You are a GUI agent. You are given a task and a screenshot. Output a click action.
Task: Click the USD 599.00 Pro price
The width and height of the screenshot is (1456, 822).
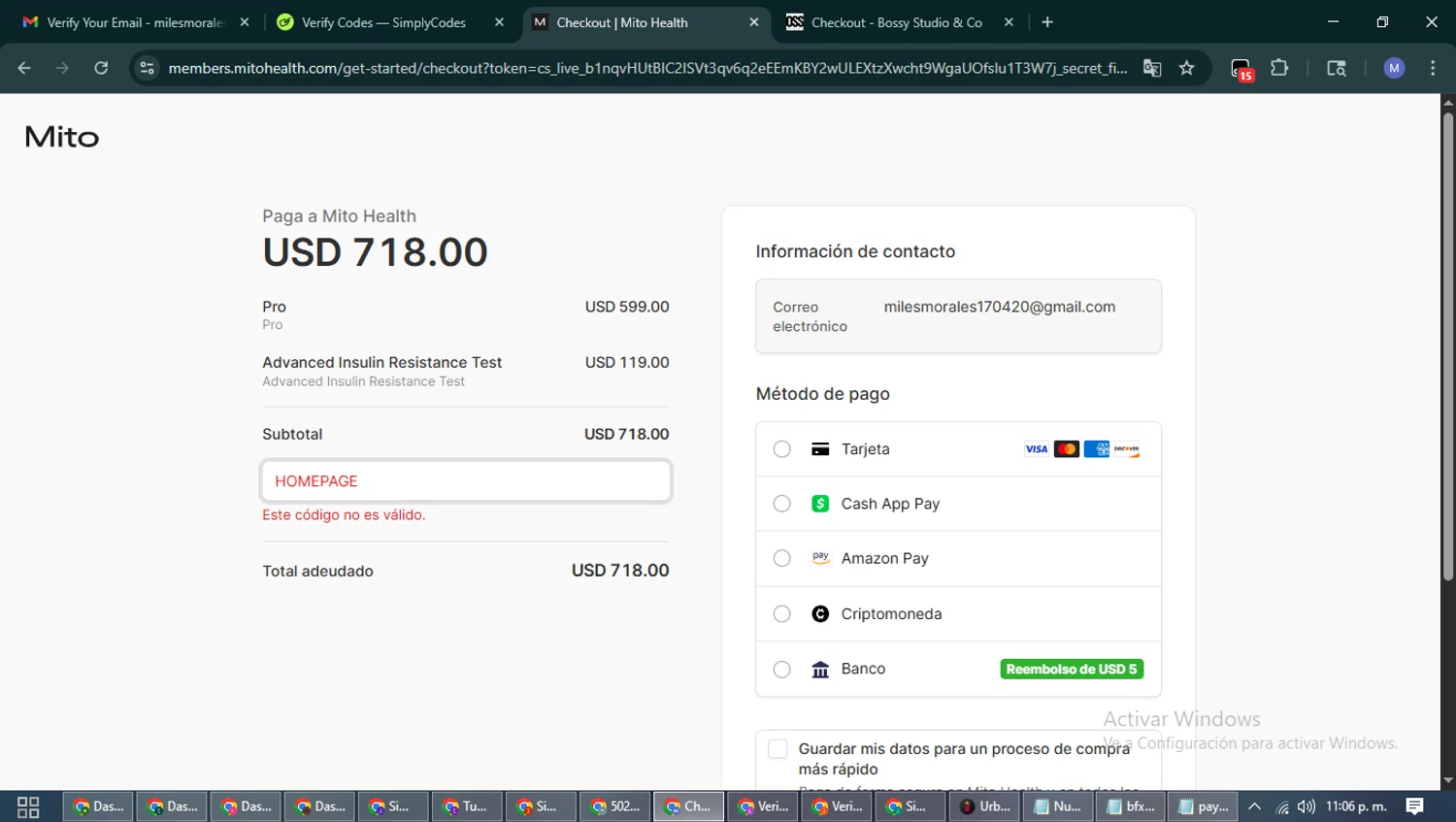tap(627, 307)
